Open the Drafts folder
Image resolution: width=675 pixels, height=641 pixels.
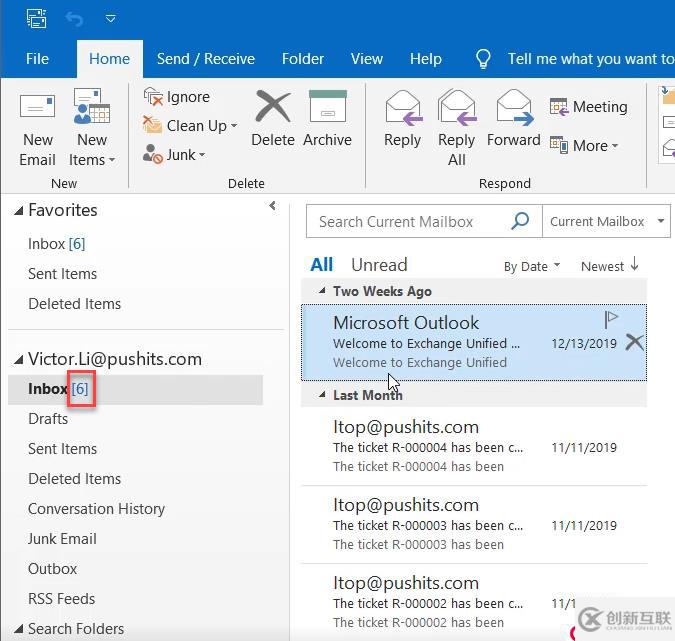pyautogui.click(x=48, y=419)
